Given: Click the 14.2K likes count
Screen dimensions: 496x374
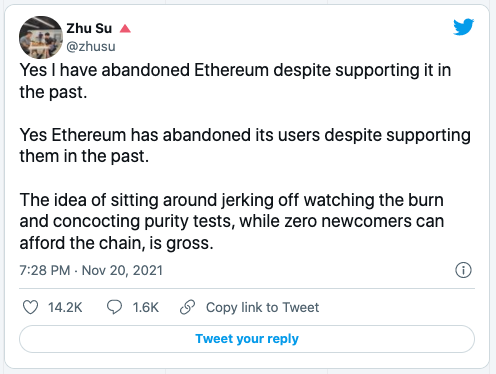Looking at the screenshot, I should coord(65,307).
